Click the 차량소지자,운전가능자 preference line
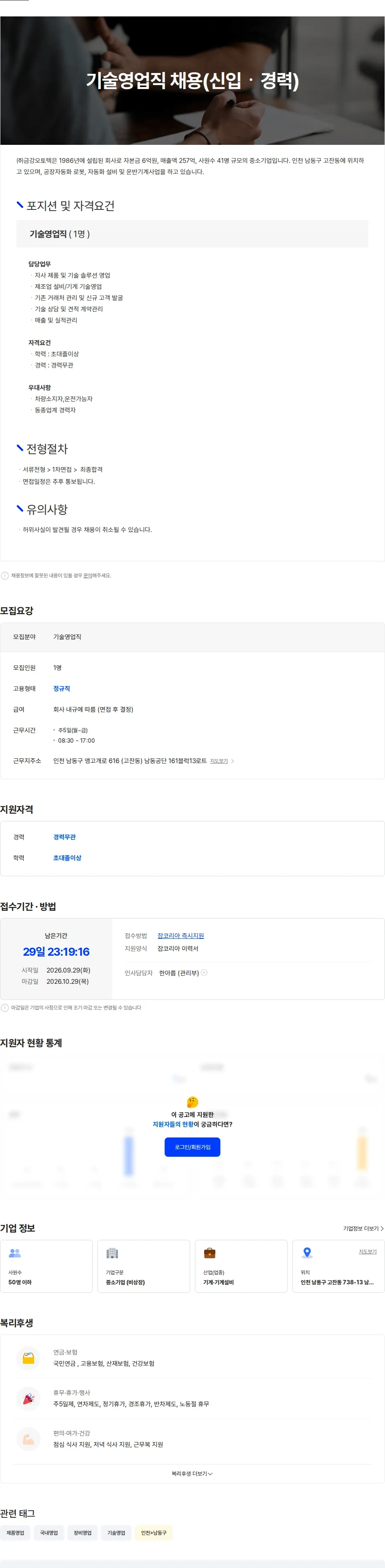This screenshot has width=385, height=1568. 64,399
